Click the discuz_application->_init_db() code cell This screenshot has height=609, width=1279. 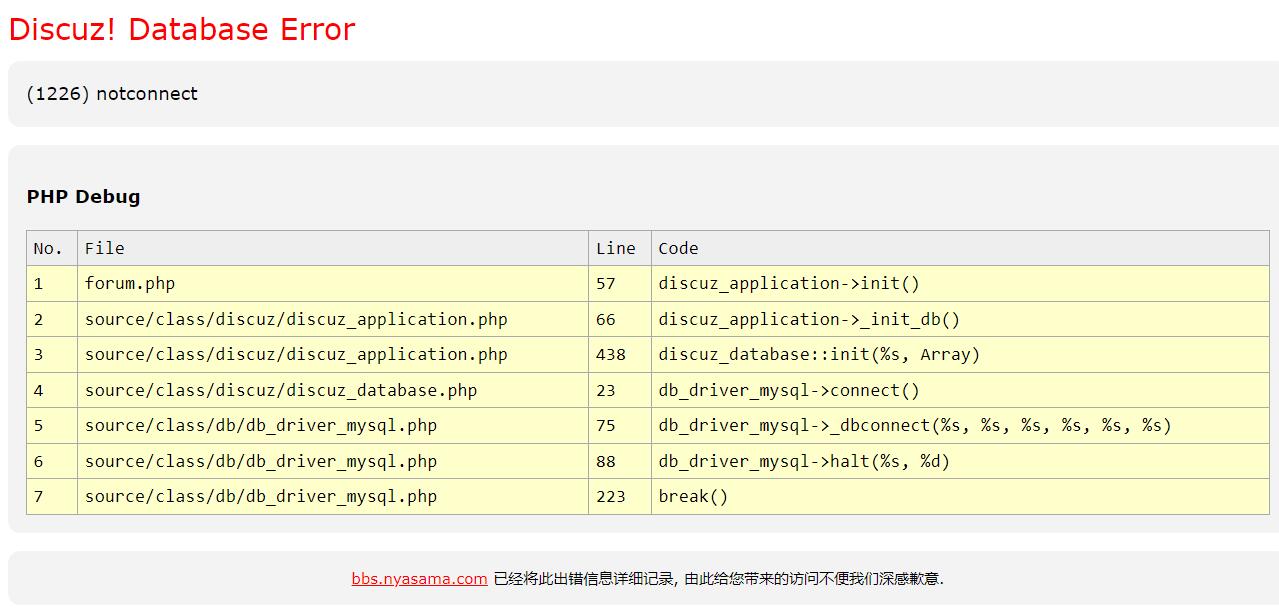(808, 320)
